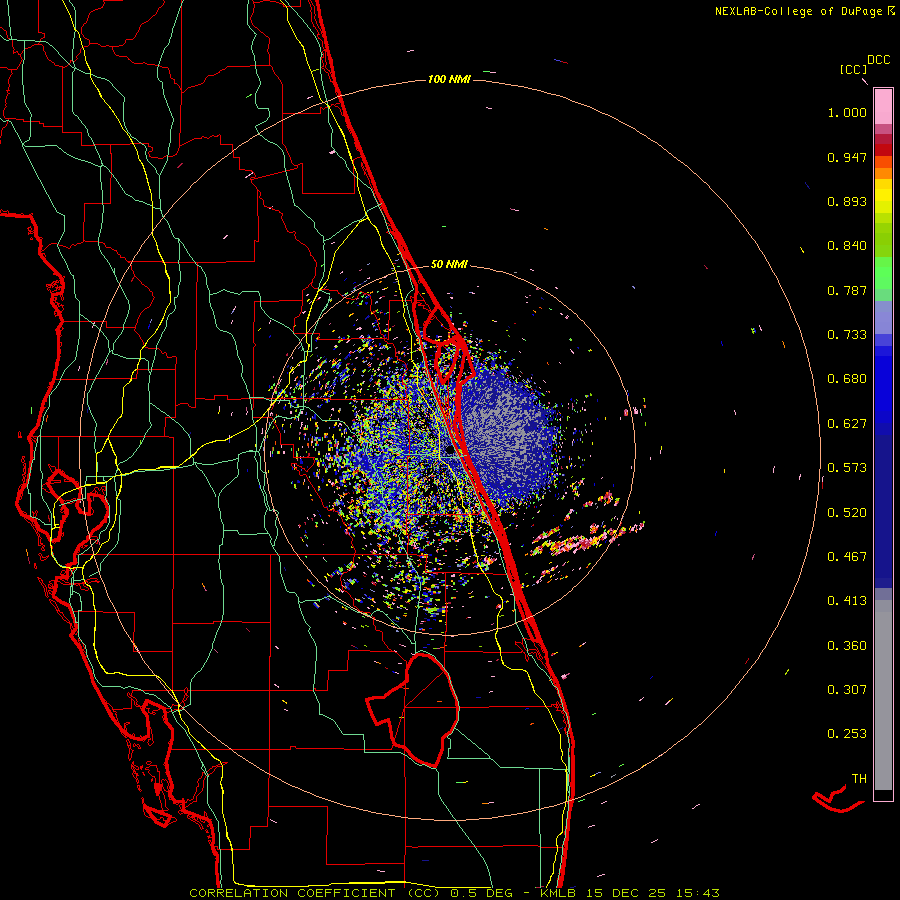Viewport: 900px width, 900px height.
Task: Pick the bright green swatch in the legend
Action: click(883, 273)
